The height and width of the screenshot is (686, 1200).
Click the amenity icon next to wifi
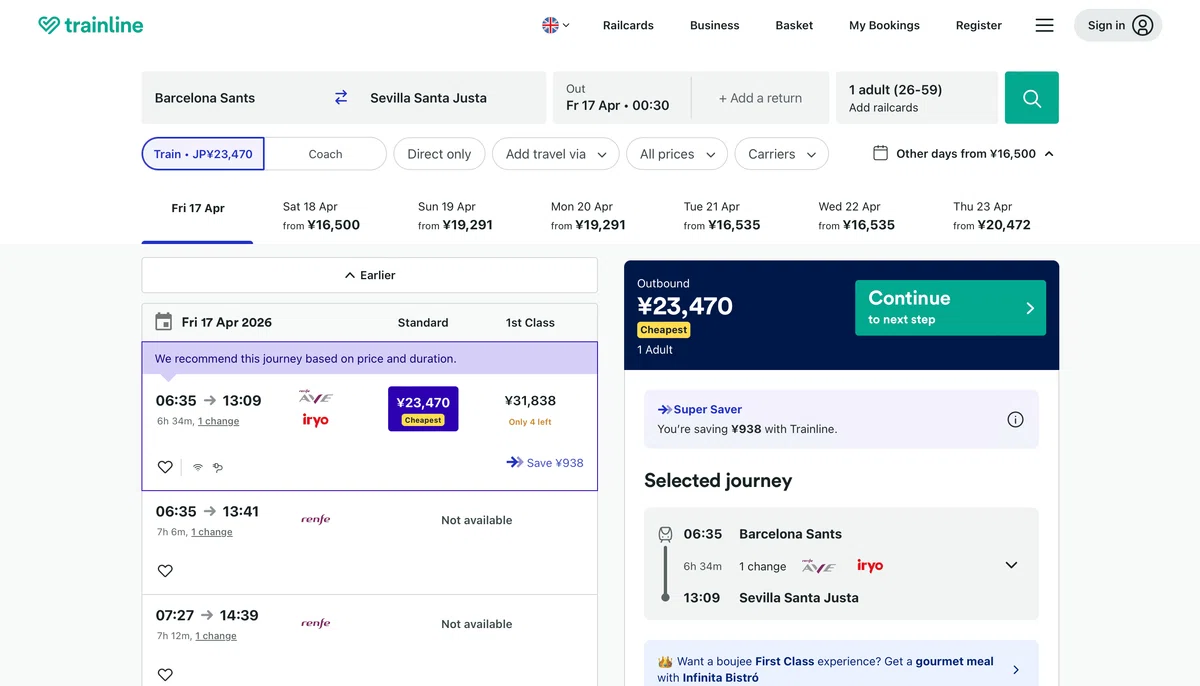pyautogui.click(x=217, y=467)
